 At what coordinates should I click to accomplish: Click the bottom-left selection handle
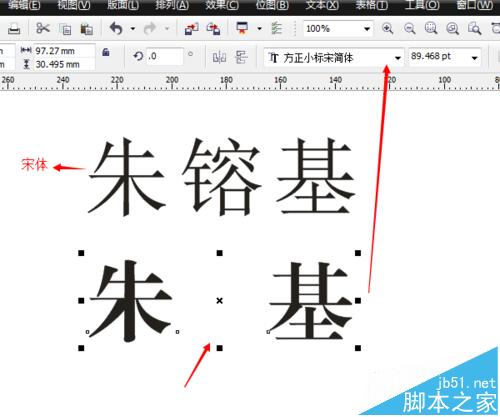(81, 348)
